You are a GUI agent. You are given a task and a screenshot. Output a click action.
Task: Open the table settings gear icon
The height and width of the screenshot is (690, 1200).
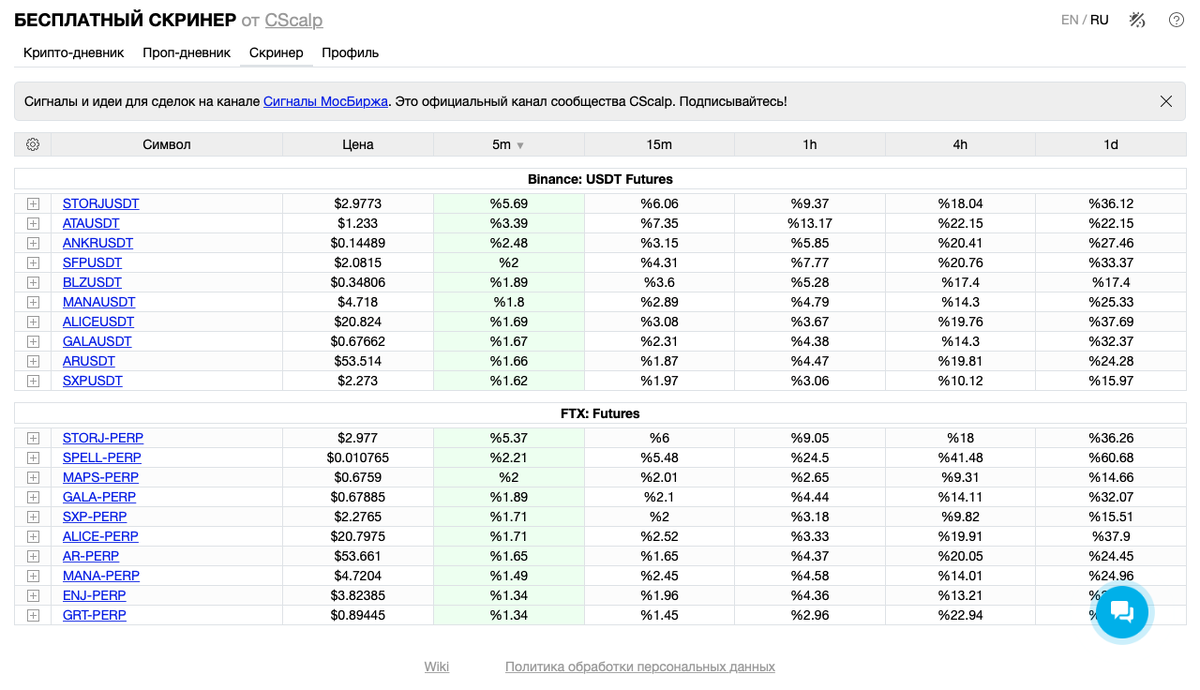pos(33,145)
